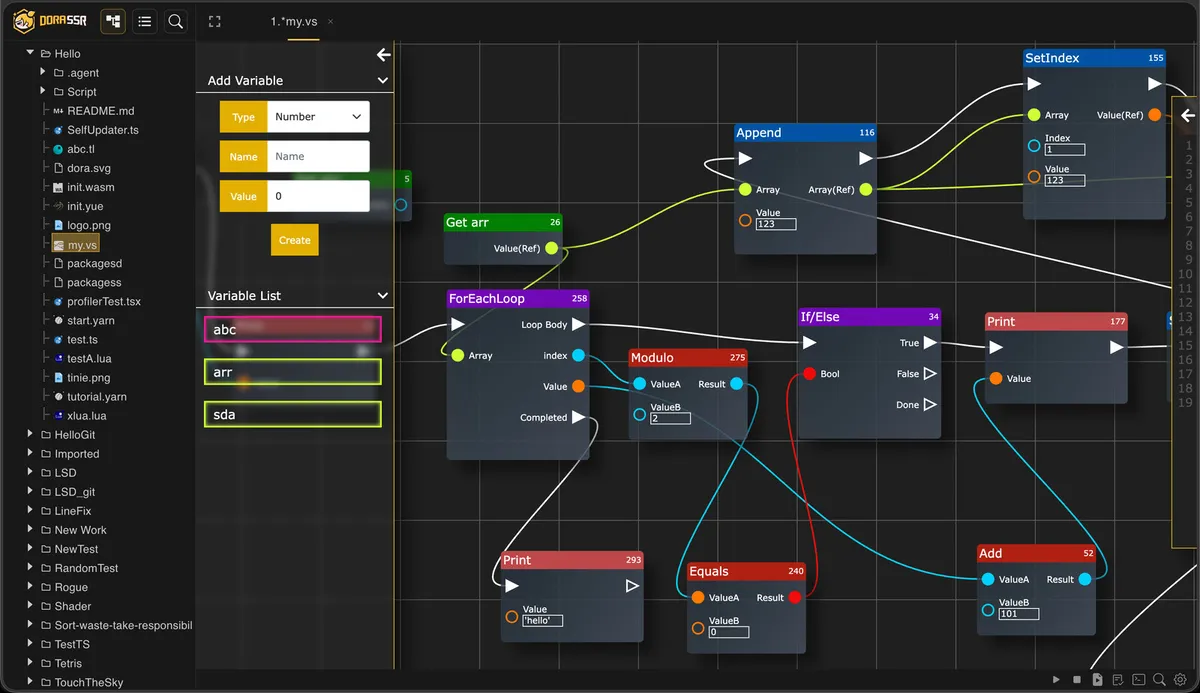Open profilerTest.tsx file

(x=104, y=301)
